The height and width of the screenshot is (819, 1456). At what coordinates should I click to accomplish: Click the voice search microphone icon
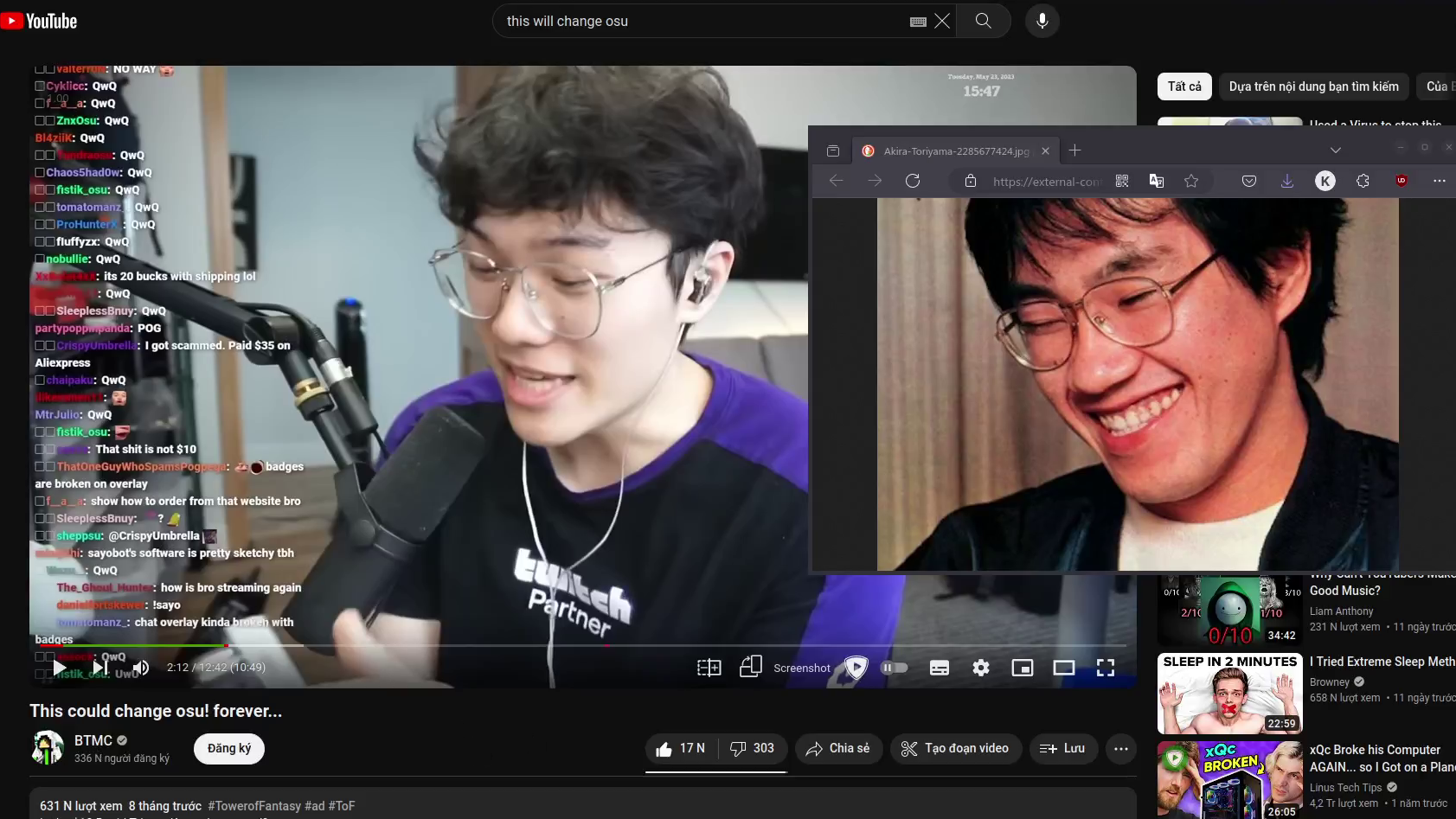click(1042, 21)
